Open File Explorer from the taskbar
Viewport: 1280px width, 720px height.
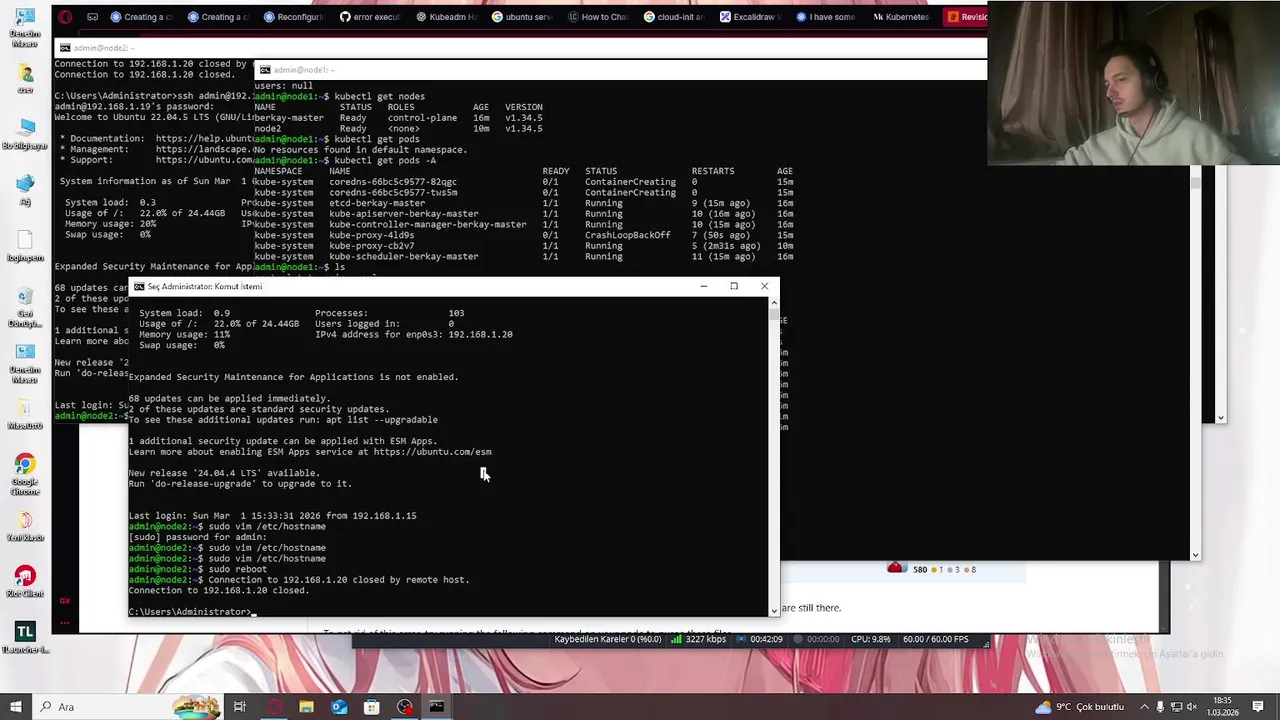(306, 707)
